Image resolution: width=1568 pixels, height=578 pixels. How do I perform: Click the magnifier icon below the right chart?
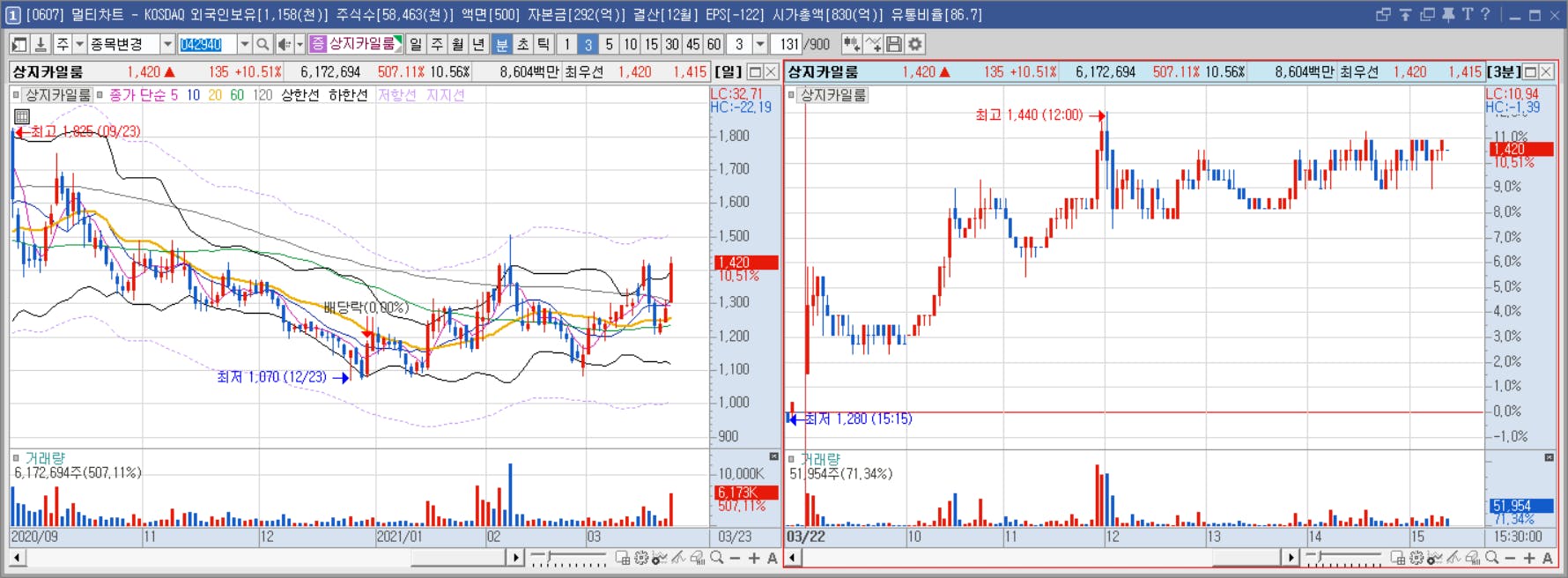point(1491,558)
